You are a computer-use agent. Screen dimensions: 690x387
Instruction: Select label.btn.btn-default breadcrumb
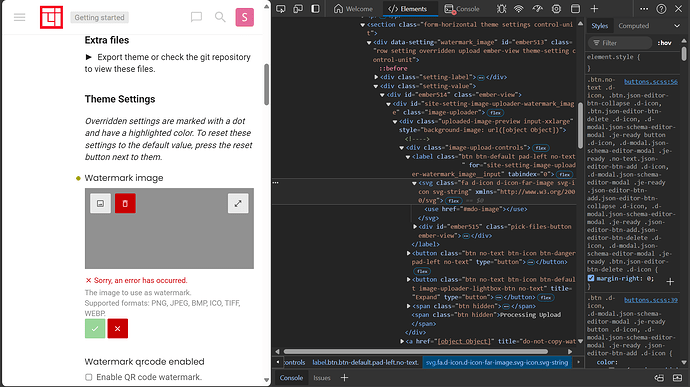[365, 362]
